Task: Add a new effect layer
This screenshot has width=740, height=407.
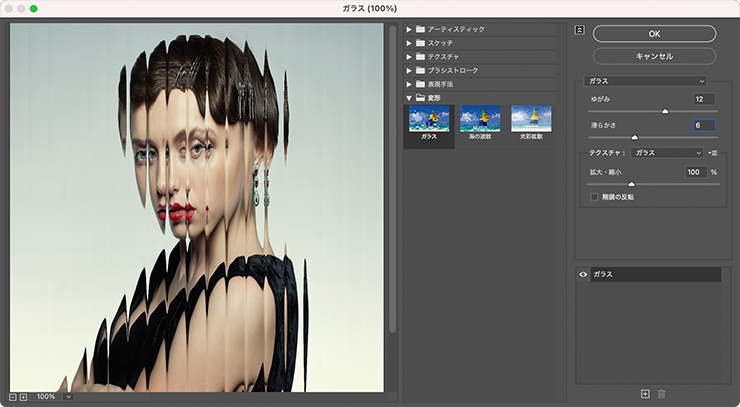Action: (645, 395)
